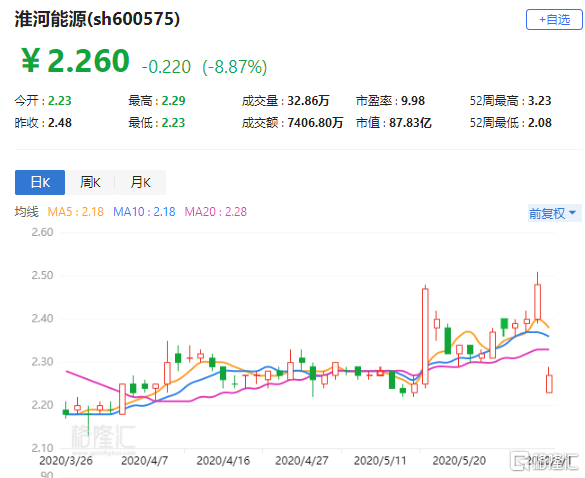Image resolution: width=585 pixels, height=478 pixels.
Task: Switch to the 日K daily chart tab
Action: click(x=40, y=182)
